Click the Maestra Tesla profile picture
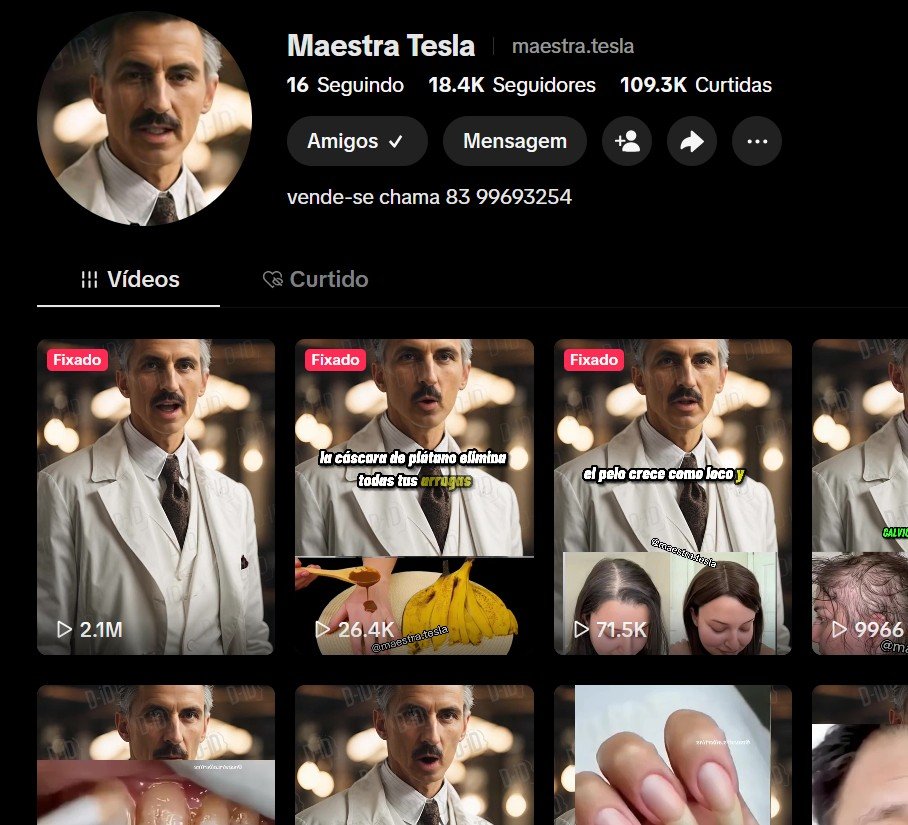The width and height of the screenshot is (908, 825). pyautogui.click(x=144, y=118)
